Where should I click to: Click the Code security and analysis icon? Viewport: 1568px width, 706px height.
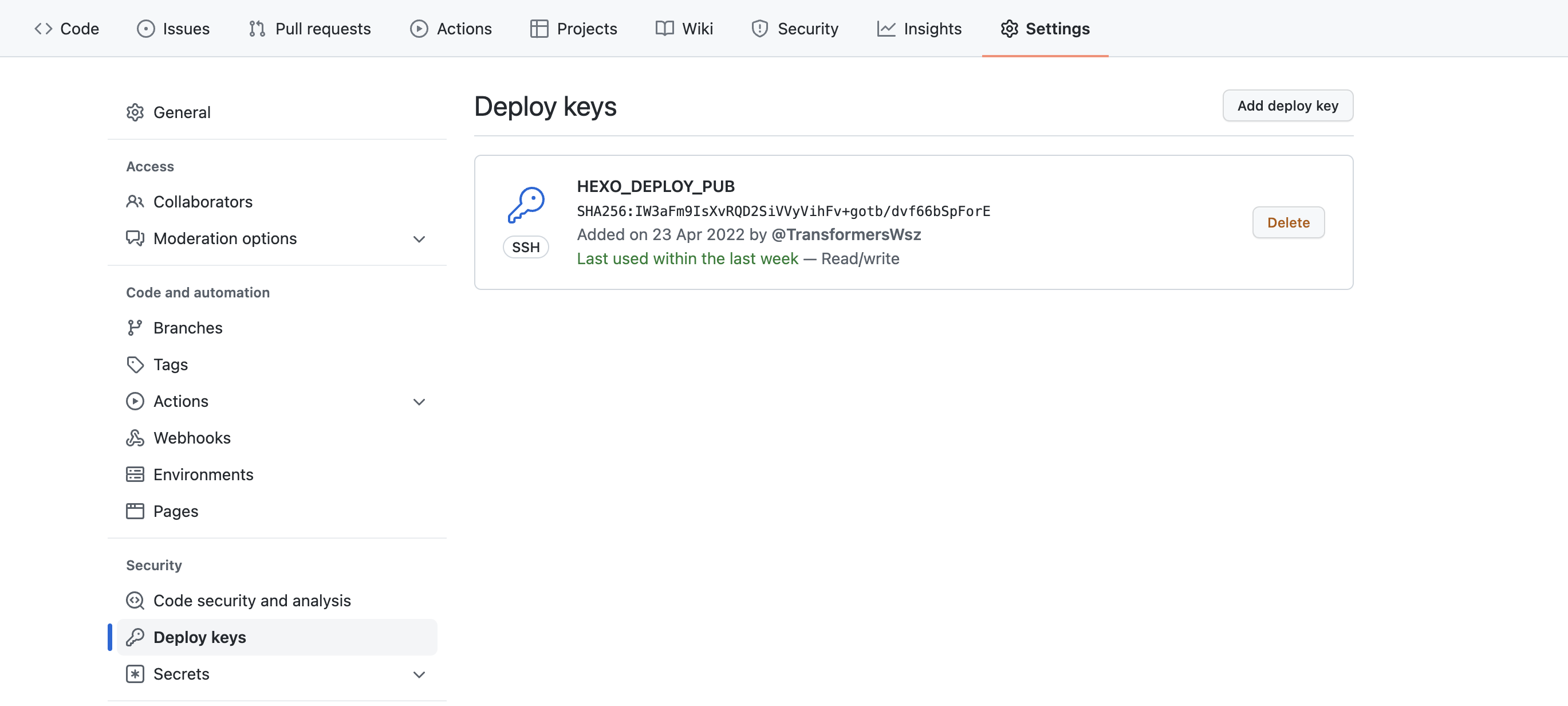click(135, 601)
